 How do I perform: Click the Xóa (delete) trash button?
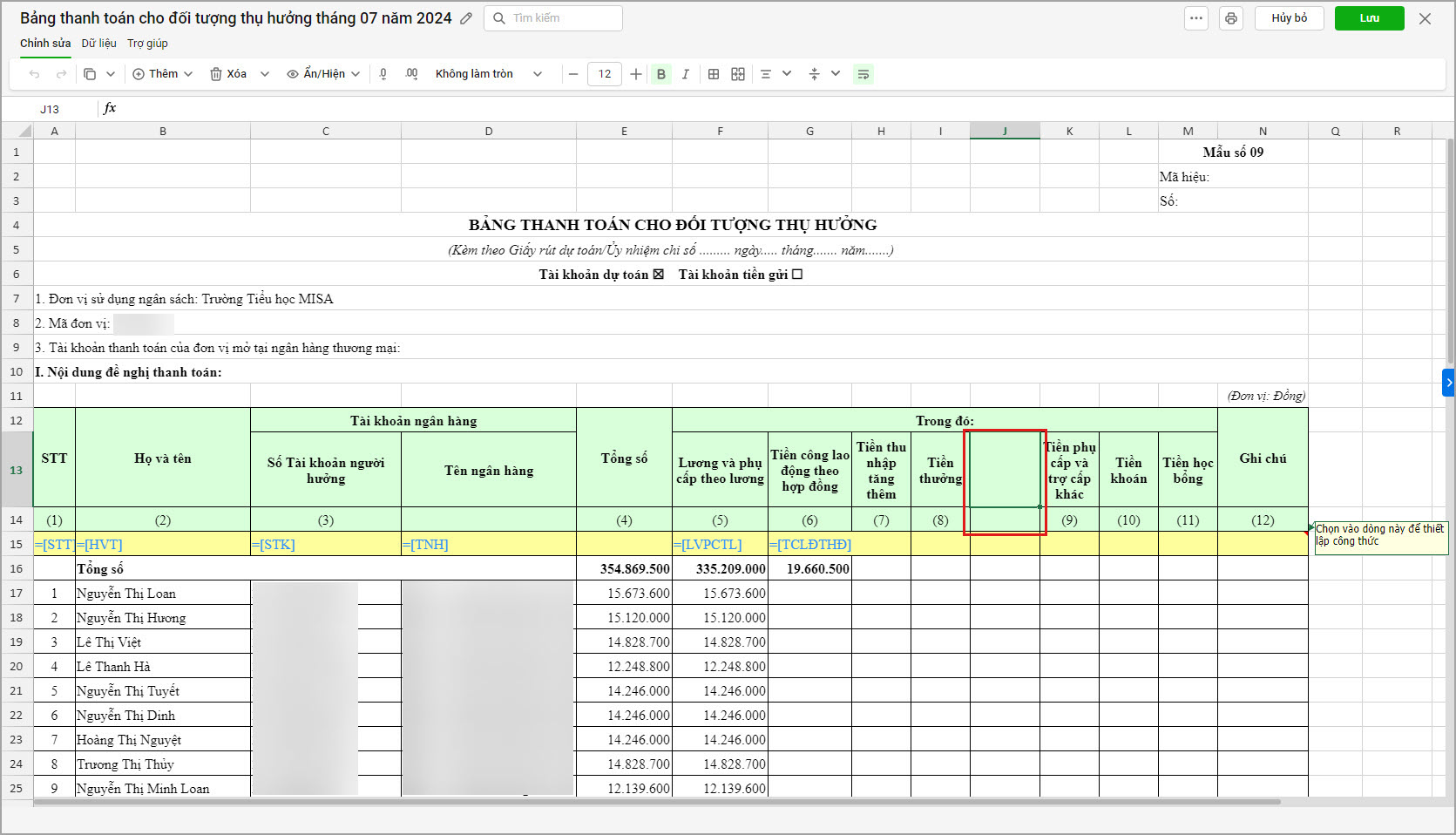(x=228, y=74)
